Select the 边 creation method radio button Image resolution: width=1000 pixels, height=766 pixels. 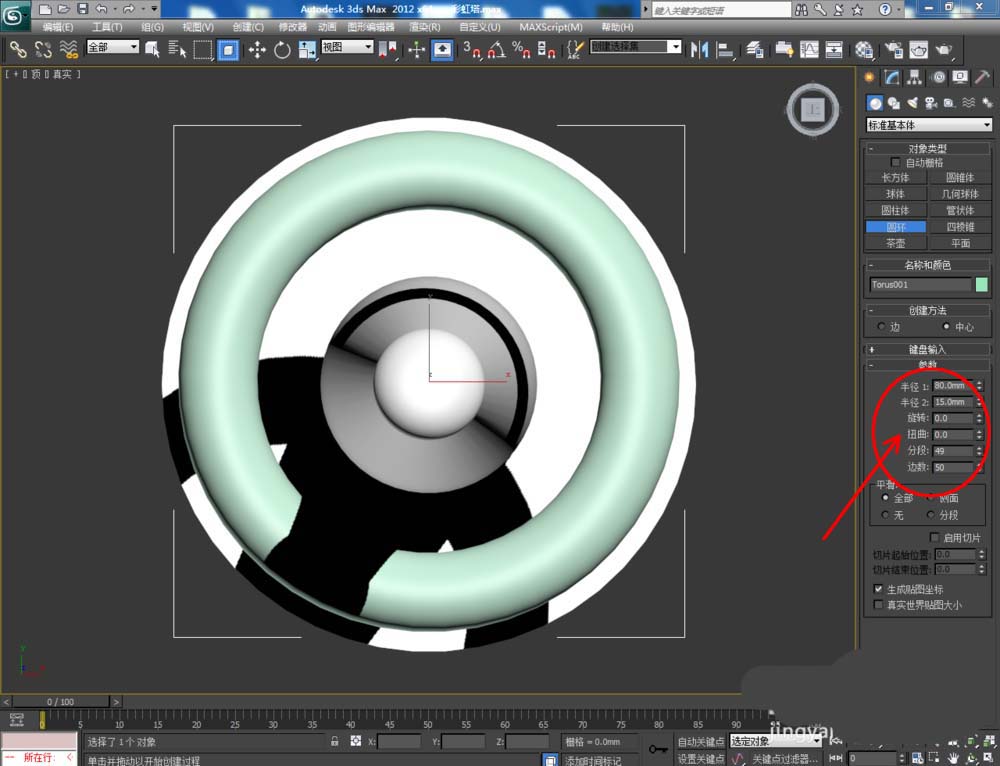tap(881, 327)
